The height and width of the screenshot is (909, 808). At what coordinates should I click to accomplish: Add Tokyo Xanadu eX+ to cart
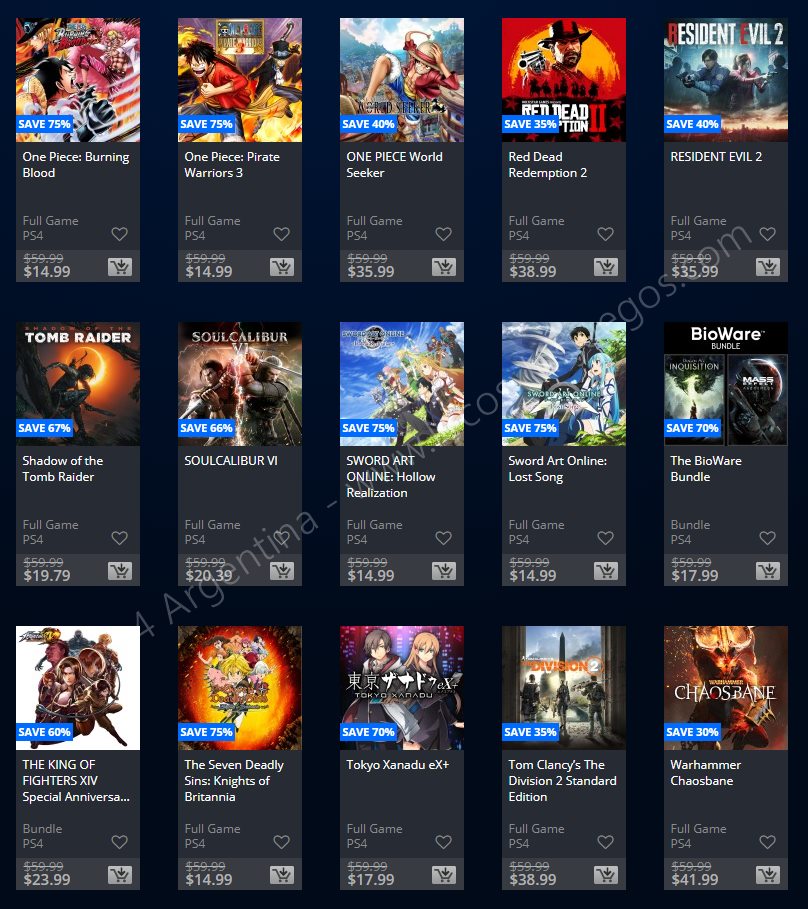pos(443,875)
